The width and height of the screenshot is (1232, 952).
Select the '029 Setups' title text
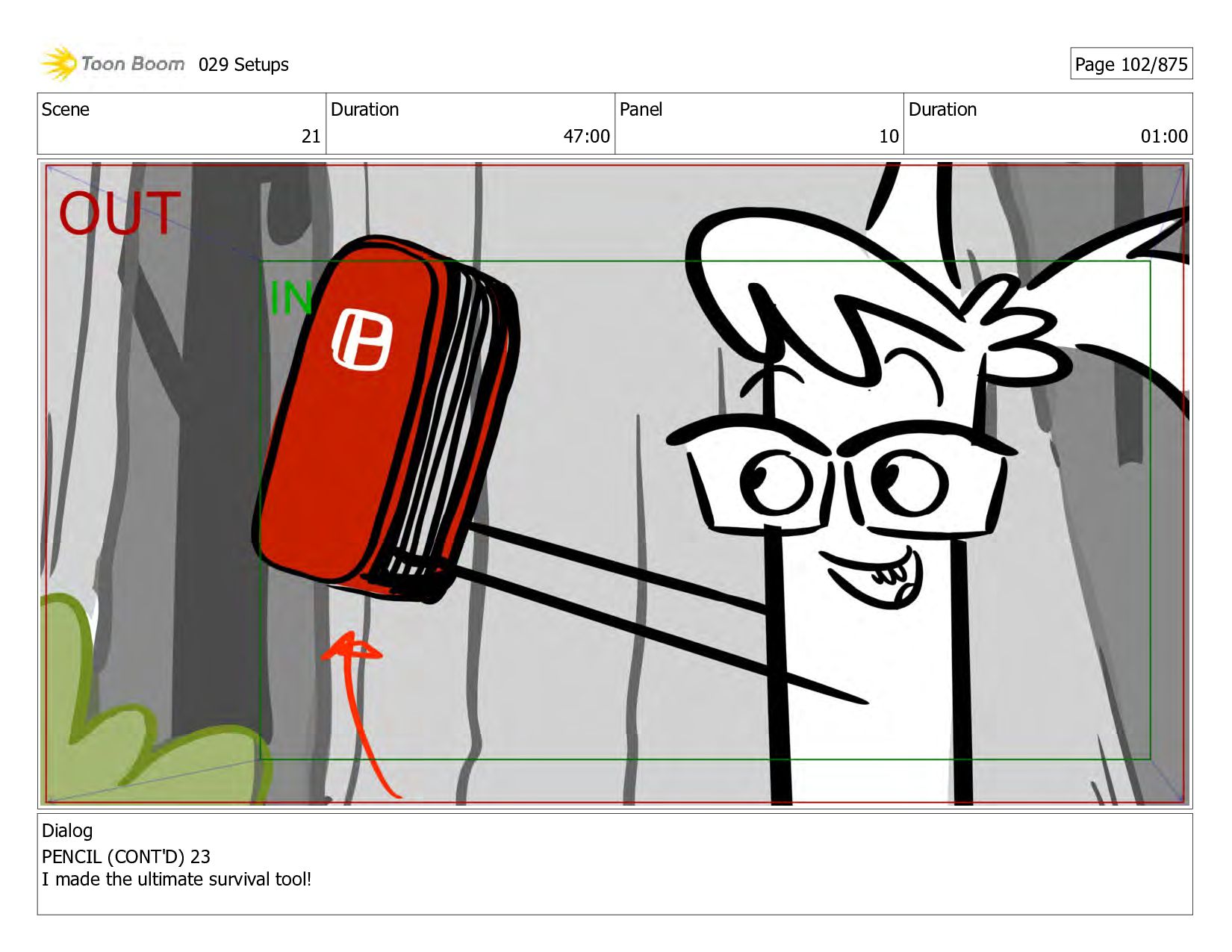[x=243, y=65]
